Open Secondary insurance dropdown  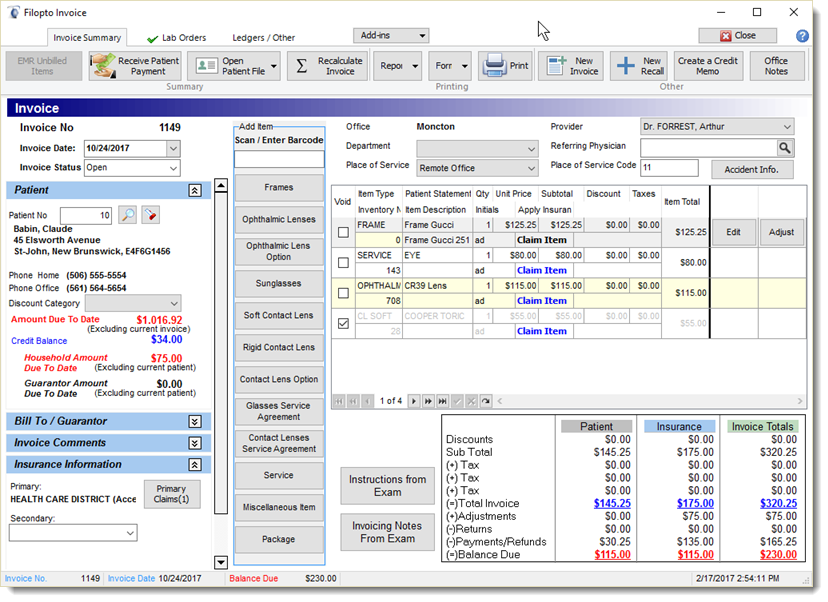[130, 533]
